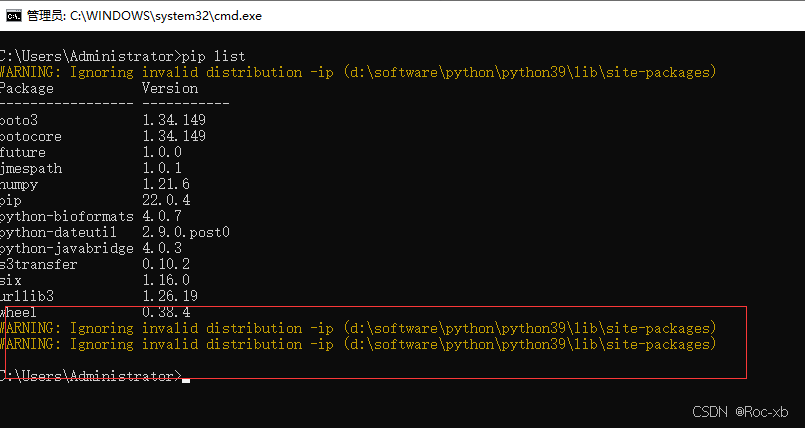Click the wheel package name
805x428 pixels.
click(x=18, y=312)
